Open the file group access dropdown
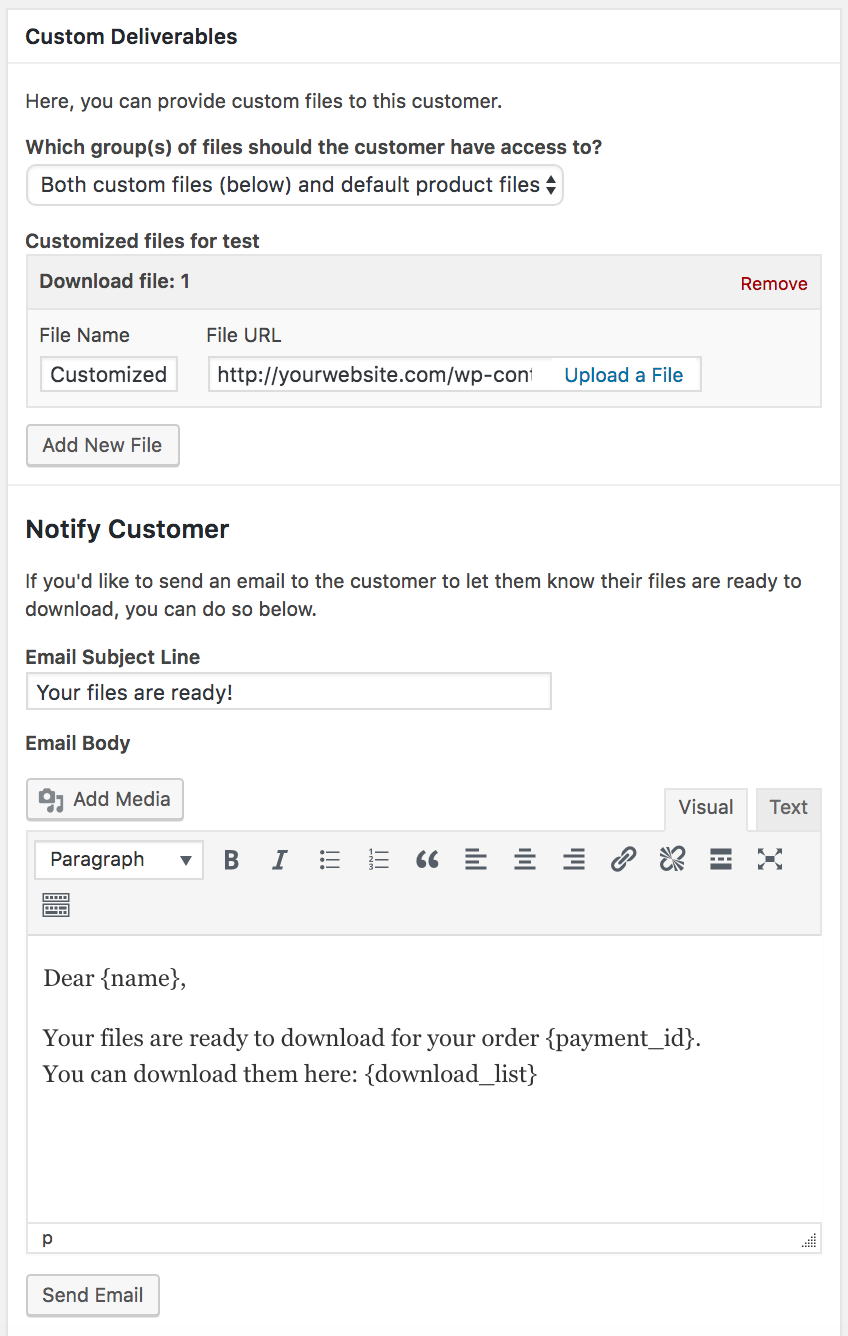 [x=295, y=185]
